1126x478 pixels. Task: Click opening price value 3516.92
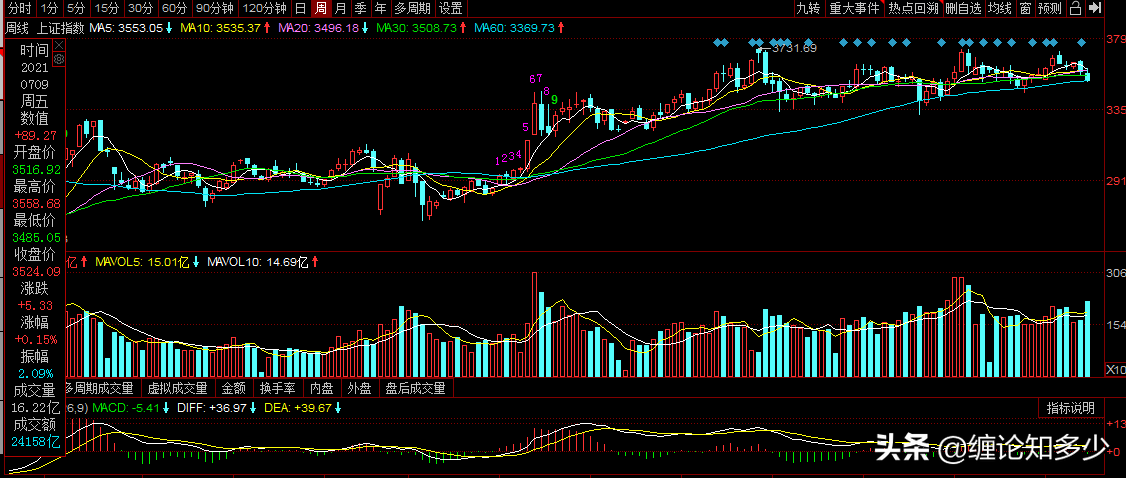(x=36, y=169)
